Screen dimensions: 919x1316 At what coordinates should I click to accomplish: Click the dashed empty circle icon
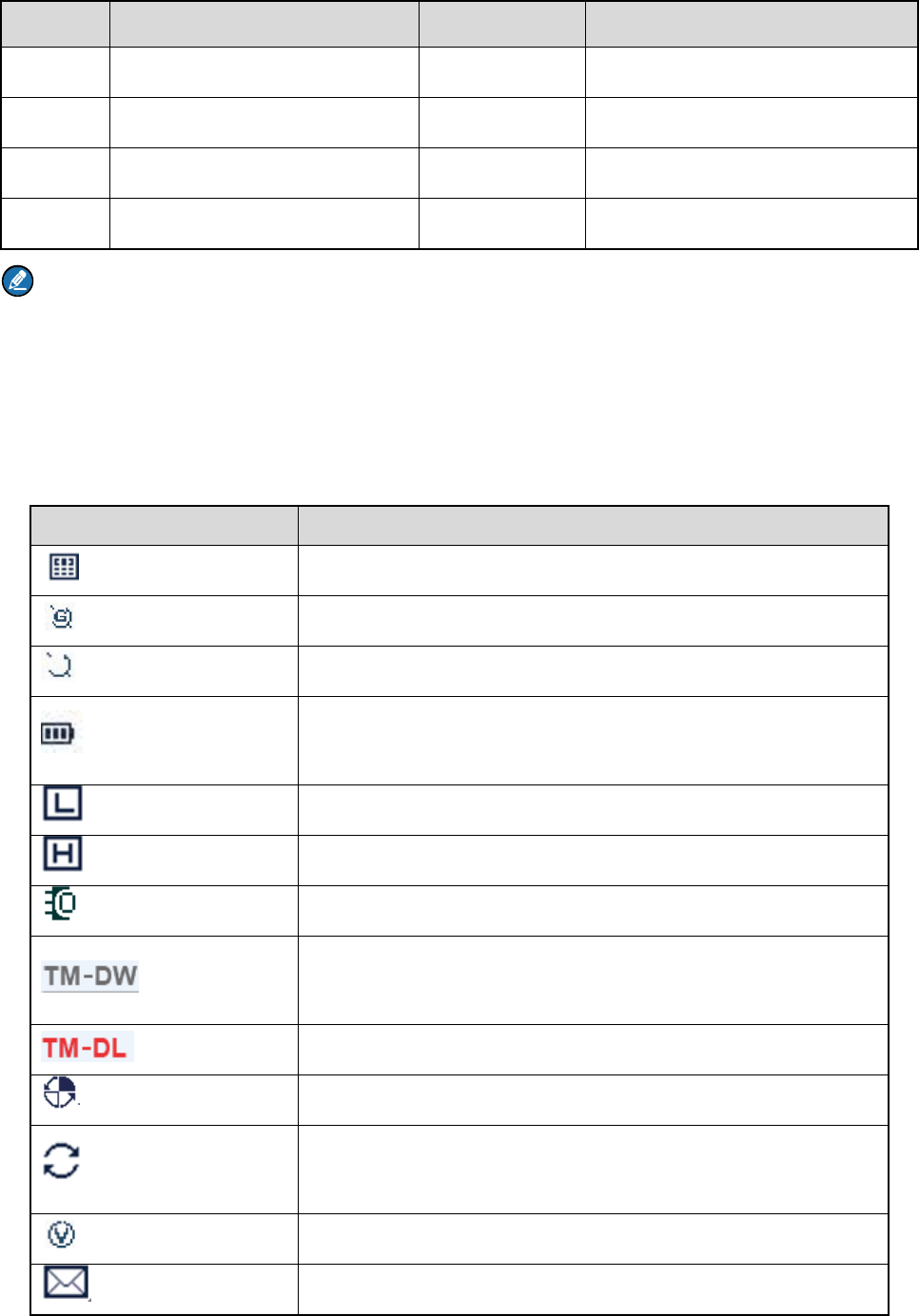pos(59,665)
